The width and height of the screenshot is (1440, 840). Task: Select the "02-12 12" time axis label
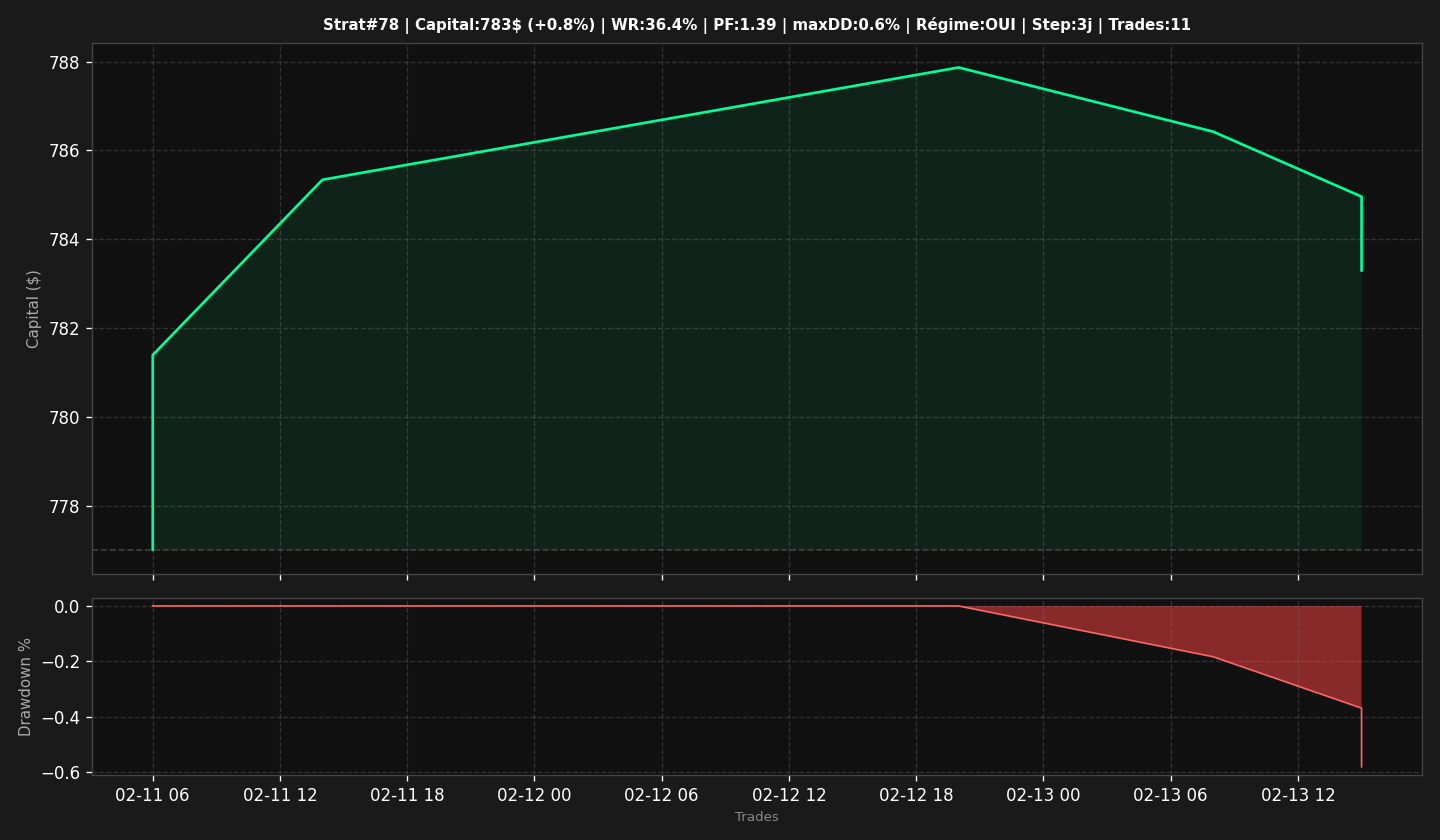pos(789,795)
